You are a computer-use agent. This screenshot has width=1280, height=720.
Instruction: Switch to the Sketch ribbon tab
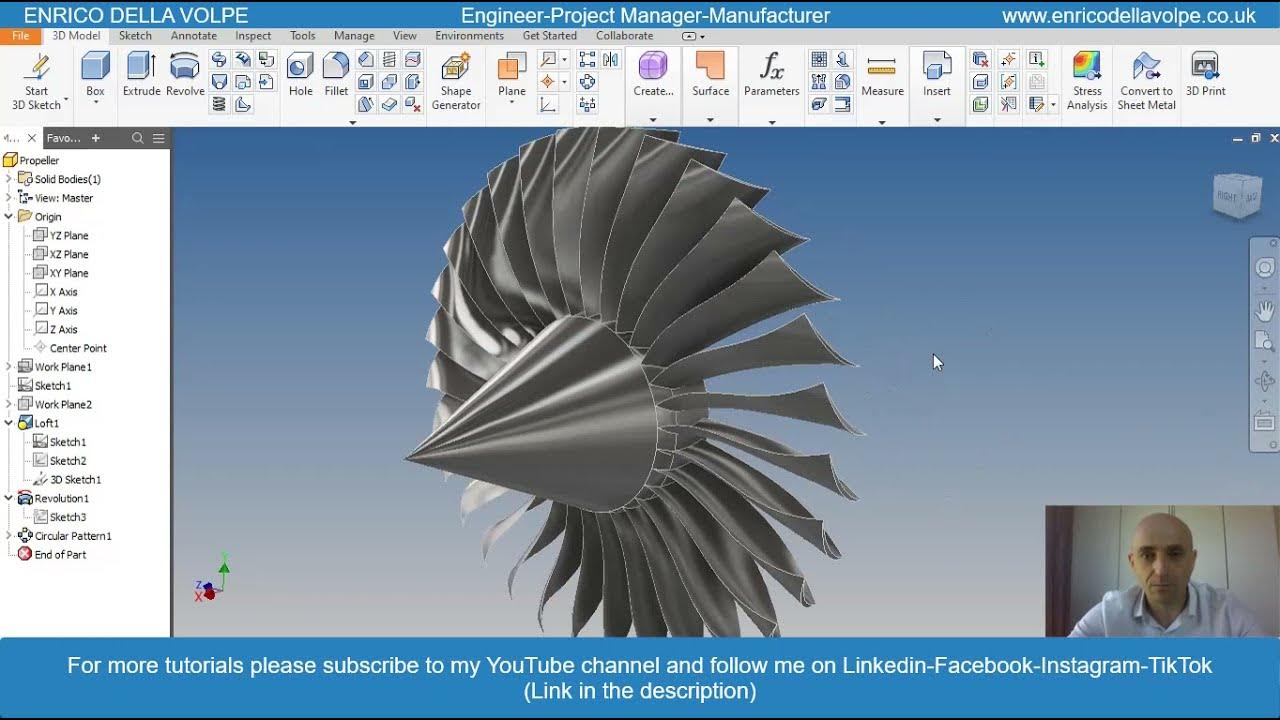[x=135, y=36]
